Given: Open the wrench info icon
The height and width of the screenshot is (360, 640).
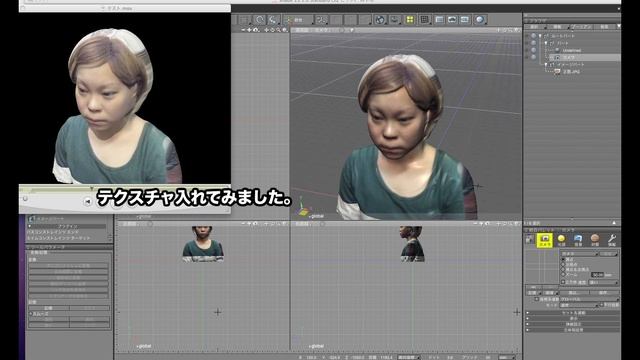Looking at the screenshot, I should coord(612,240).
